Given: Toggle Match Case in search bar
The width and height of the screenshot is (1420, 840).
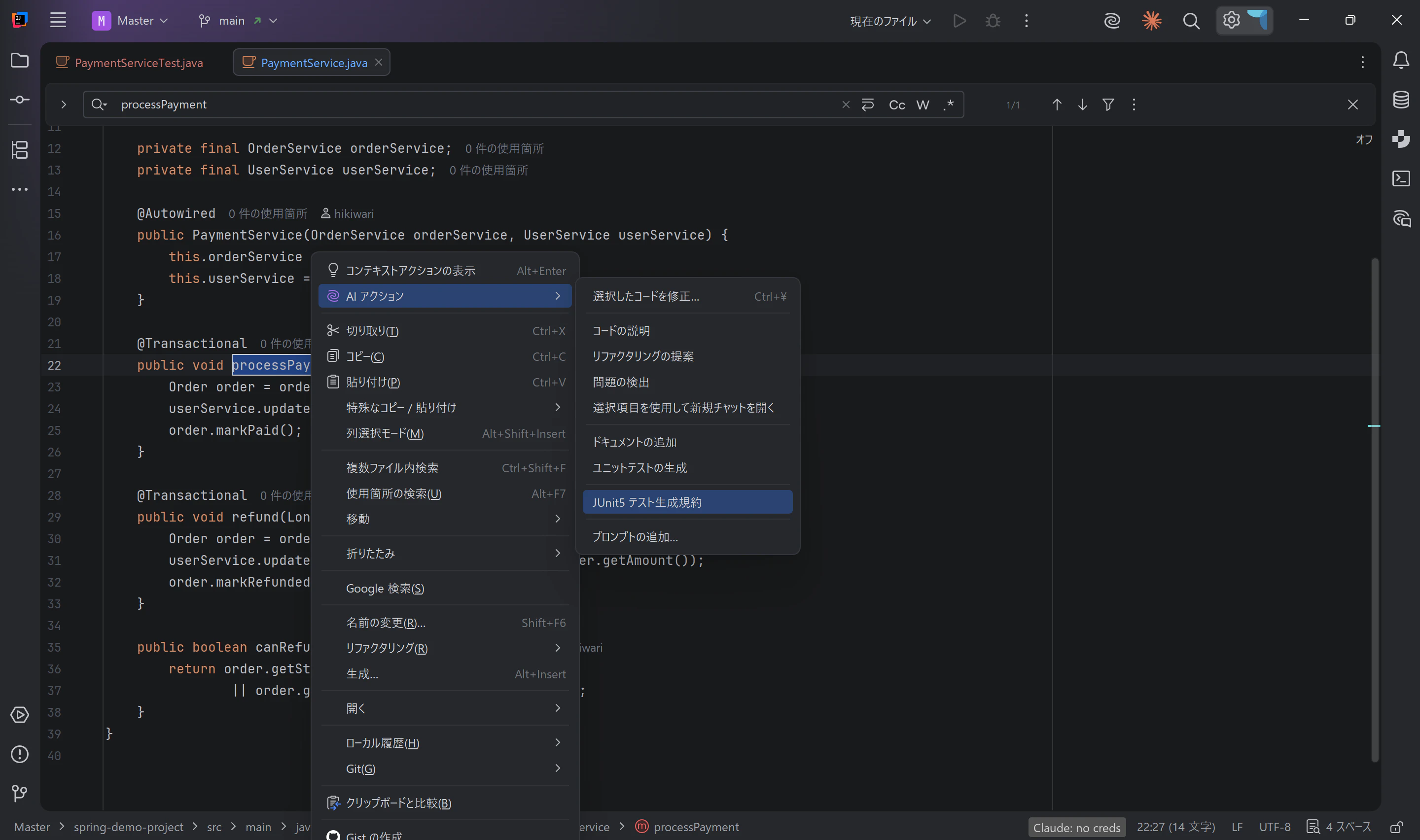Looking at the screenshot, I should [x=897, y=105].
